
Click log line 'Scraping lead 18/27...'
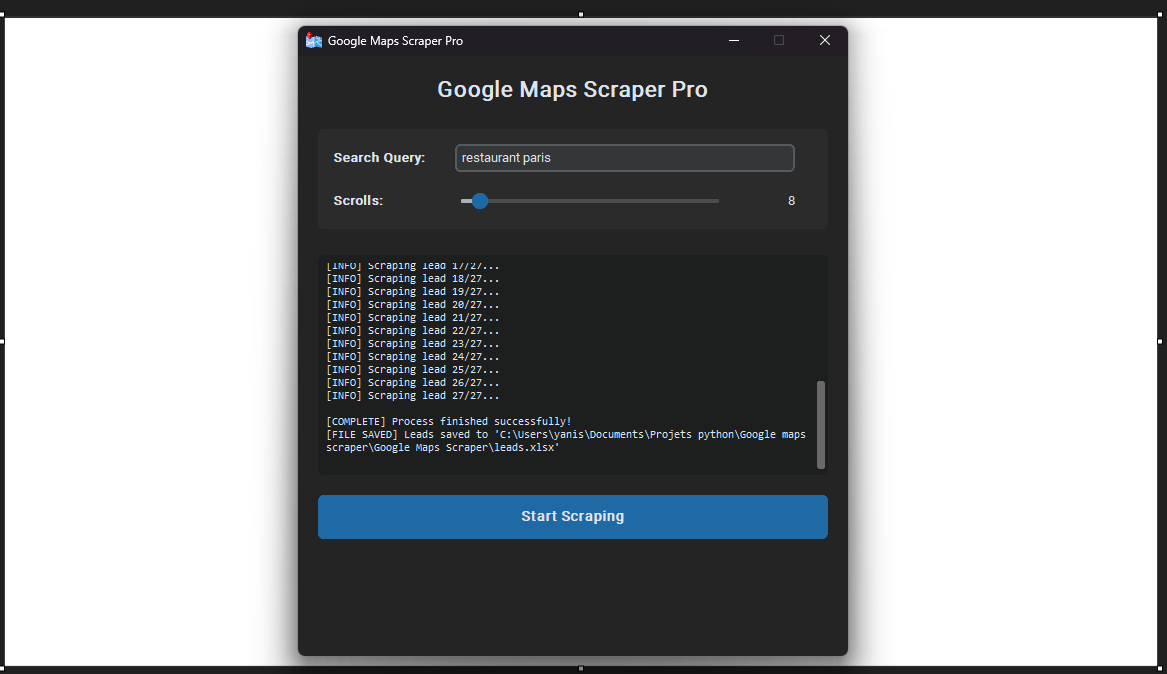(x=413, y=279)
